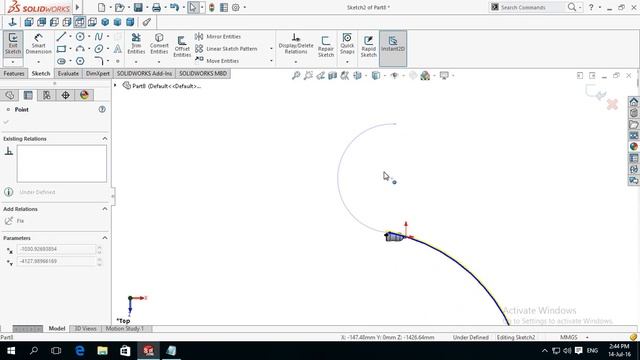
Task: Click the Rebuild traffic light icon
Action: point(211,7)
